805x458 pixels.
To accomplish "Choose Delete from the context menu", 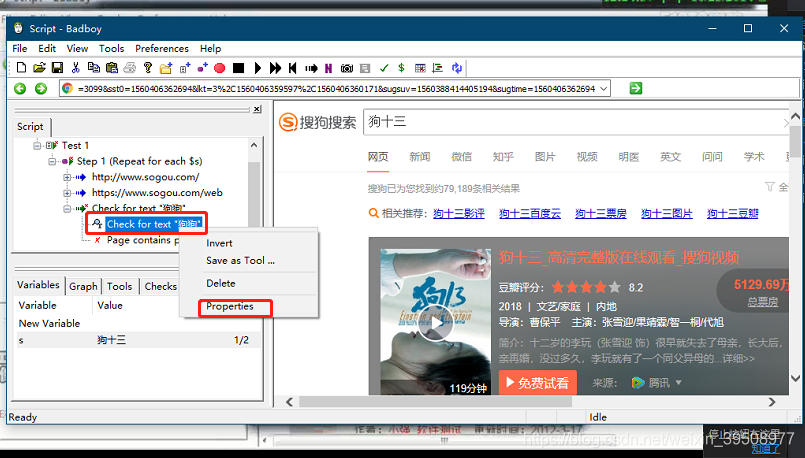I will pos(221,283).
